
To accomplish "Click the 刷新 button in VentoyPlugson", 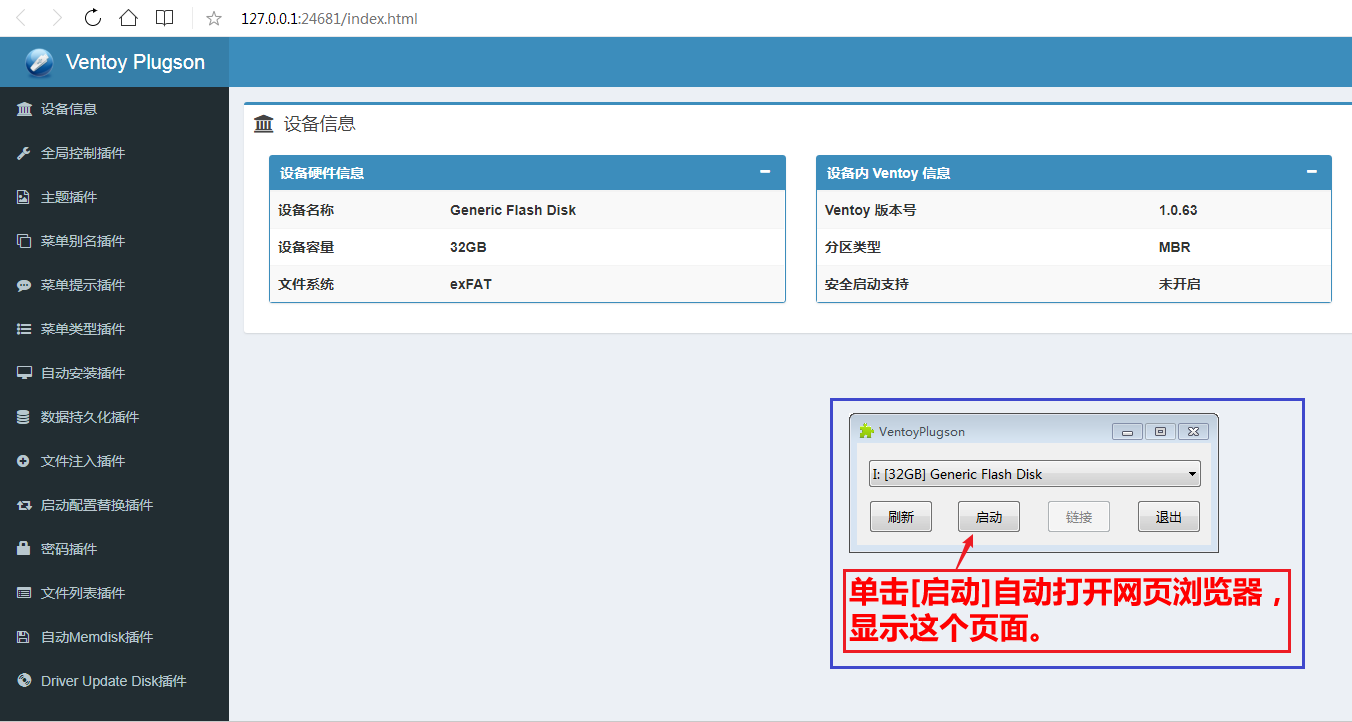I will [x=900, y=517].
